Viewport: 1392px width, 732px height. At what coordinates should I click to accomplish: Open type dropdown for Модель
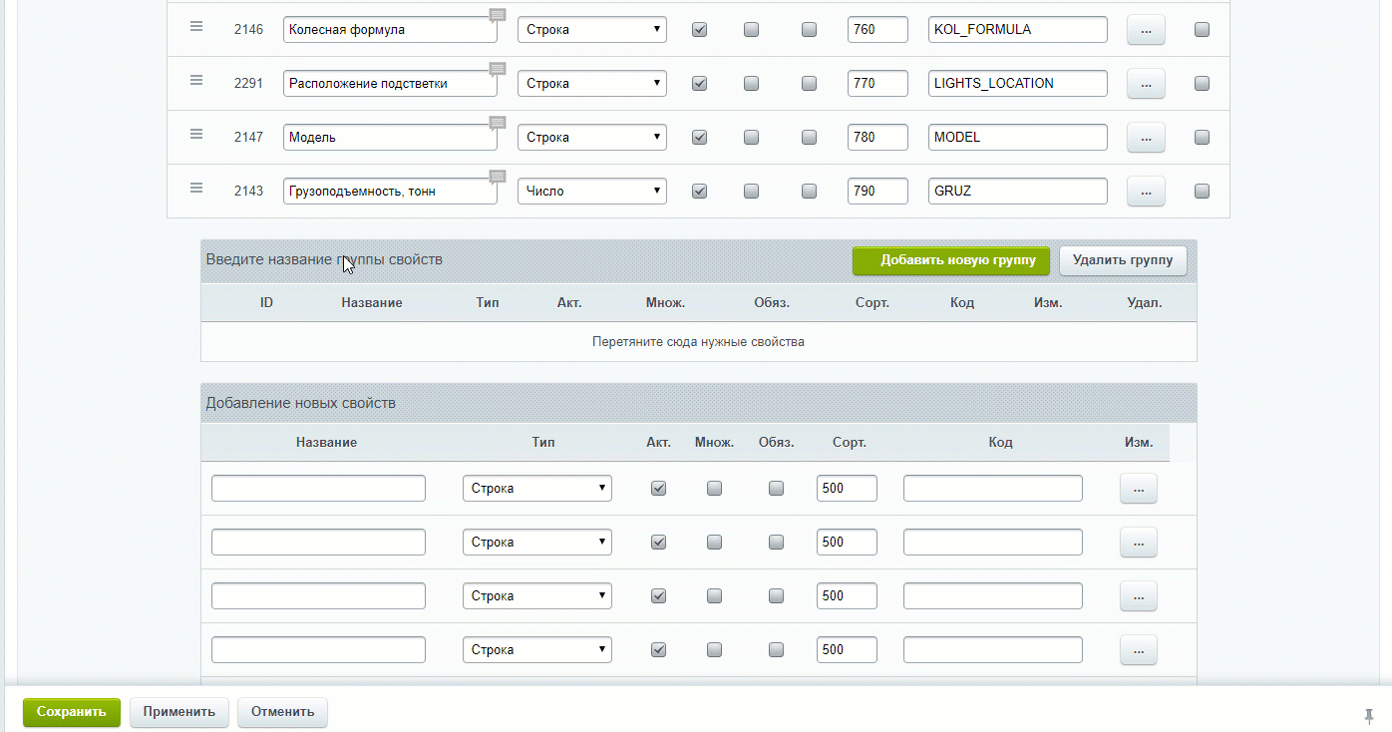click(x=592, y=138)
